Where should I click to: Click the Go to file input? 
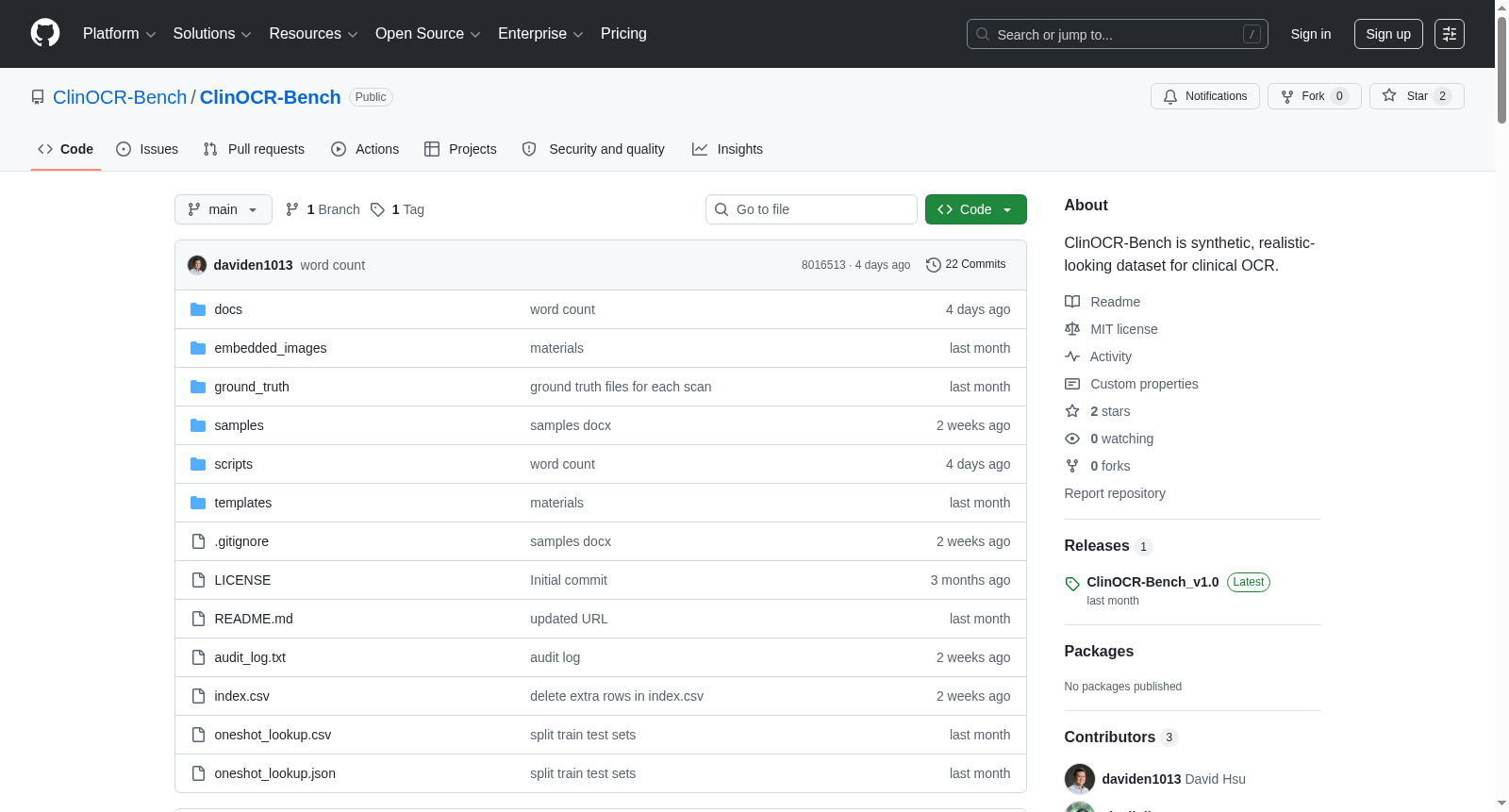pyautogui.click(x=811, y=209)
